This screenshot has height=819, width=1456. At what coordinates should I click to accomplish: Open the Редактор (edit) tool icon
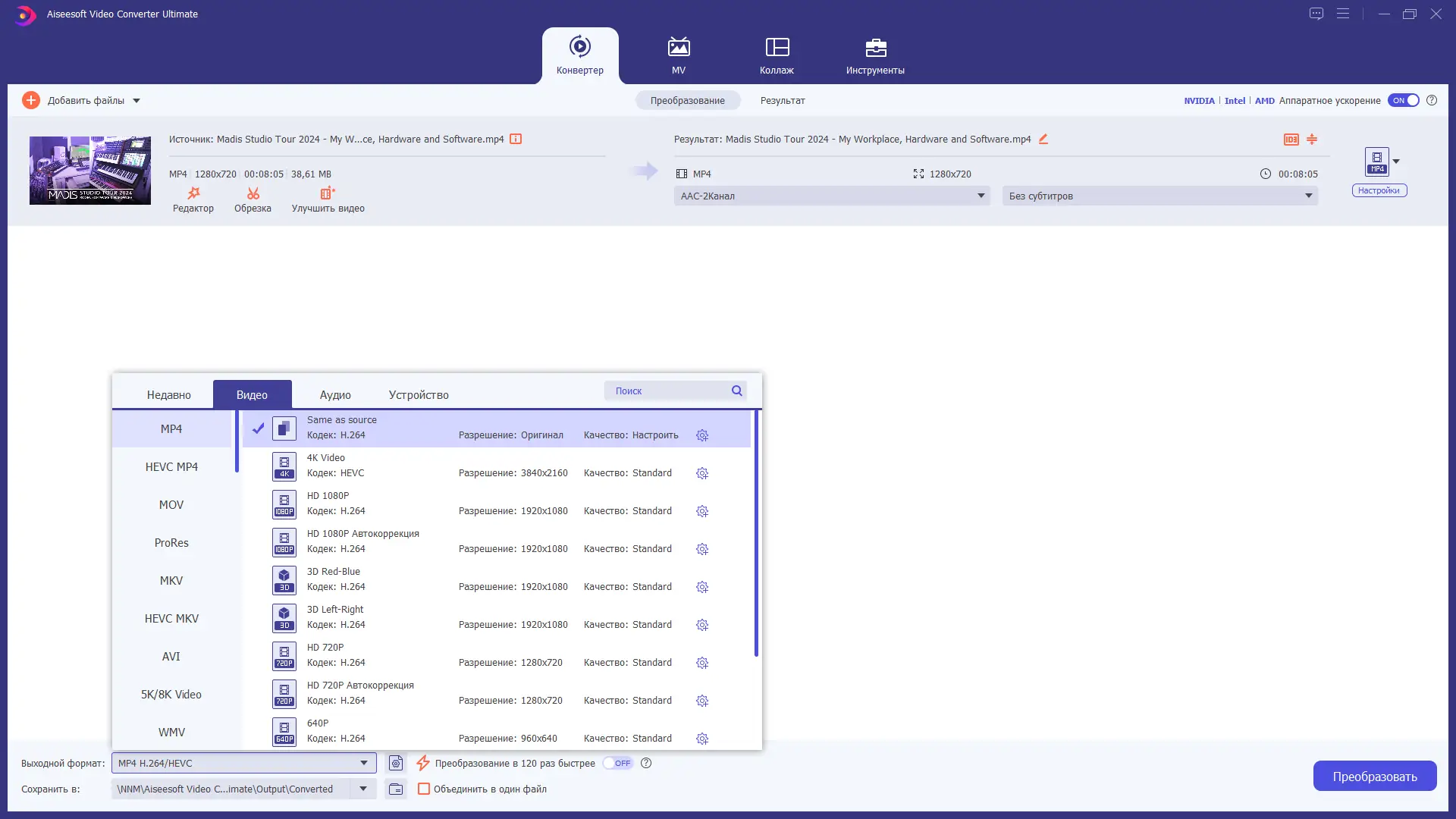click(193, 194)
